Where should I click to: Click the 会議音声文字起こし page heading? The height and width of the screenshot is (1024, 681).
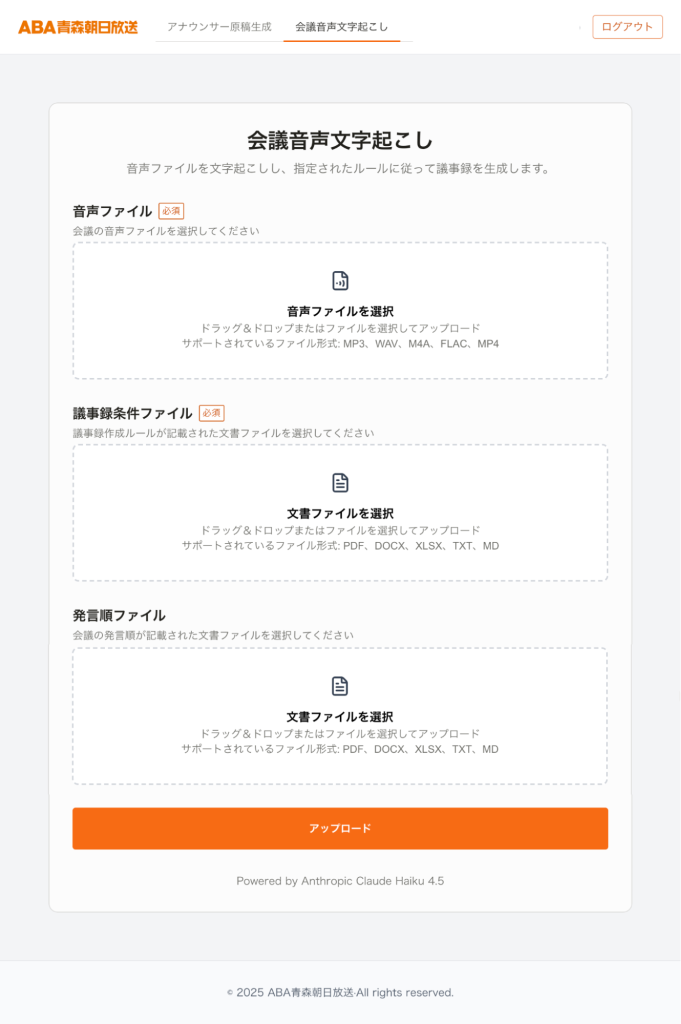tap(340, 140)
